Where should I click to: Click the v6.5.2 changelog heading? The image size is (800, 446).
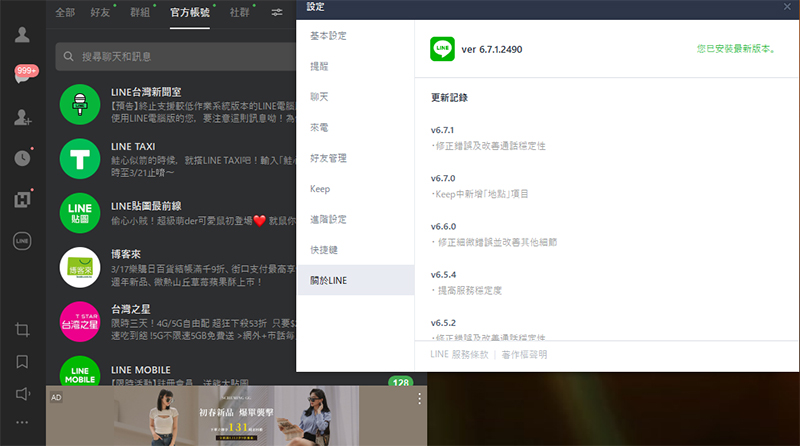coord(443,323)
